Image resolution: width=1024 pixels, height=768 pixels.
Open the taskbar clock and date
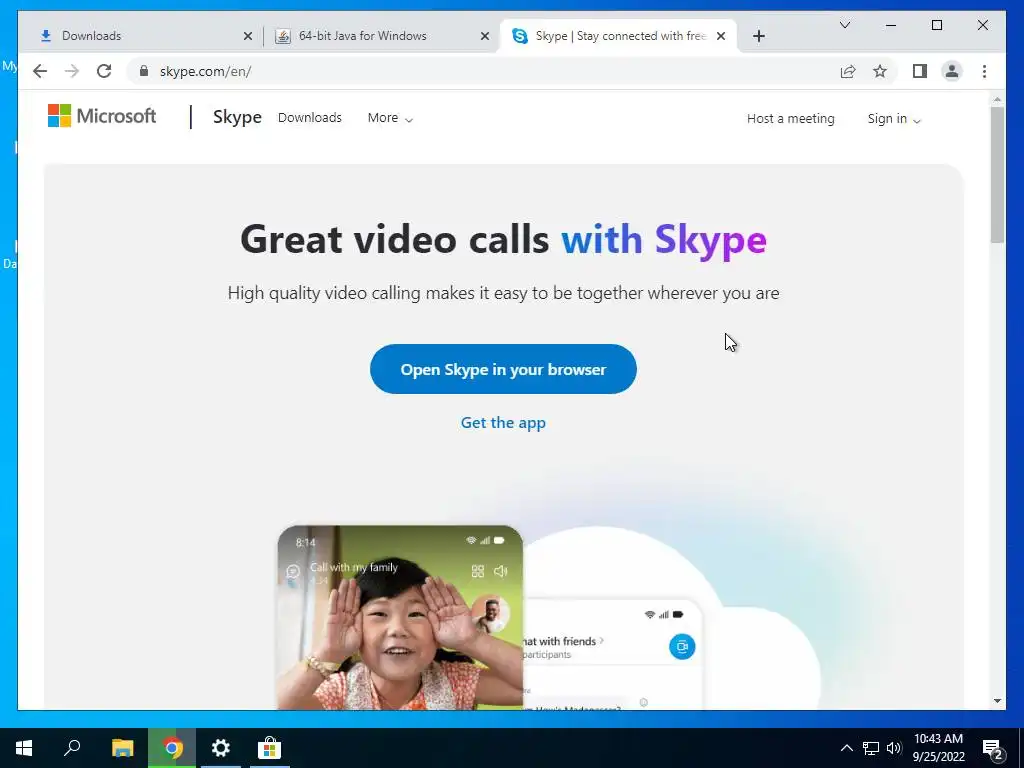coord(938,748)
